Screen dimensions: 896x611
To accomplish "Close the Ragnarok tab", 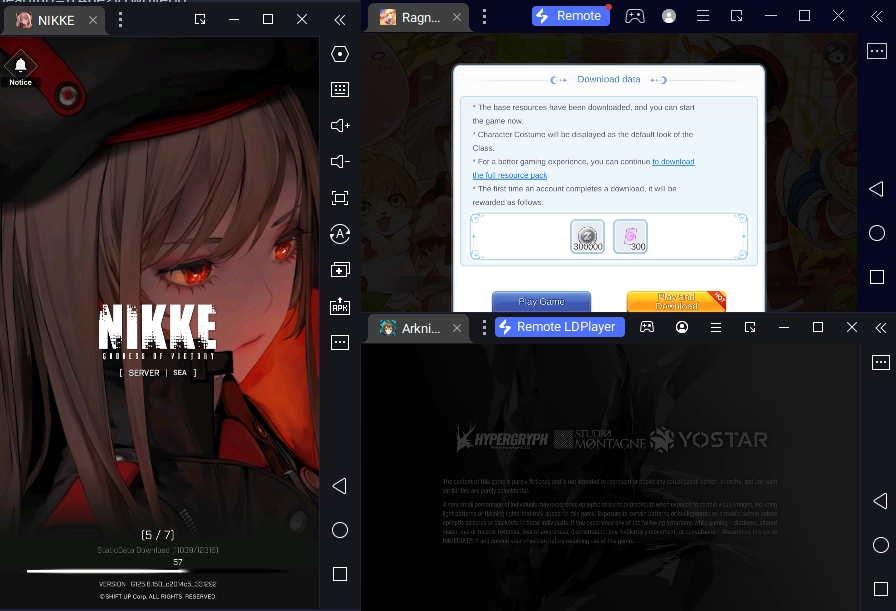I will [457, 17].
